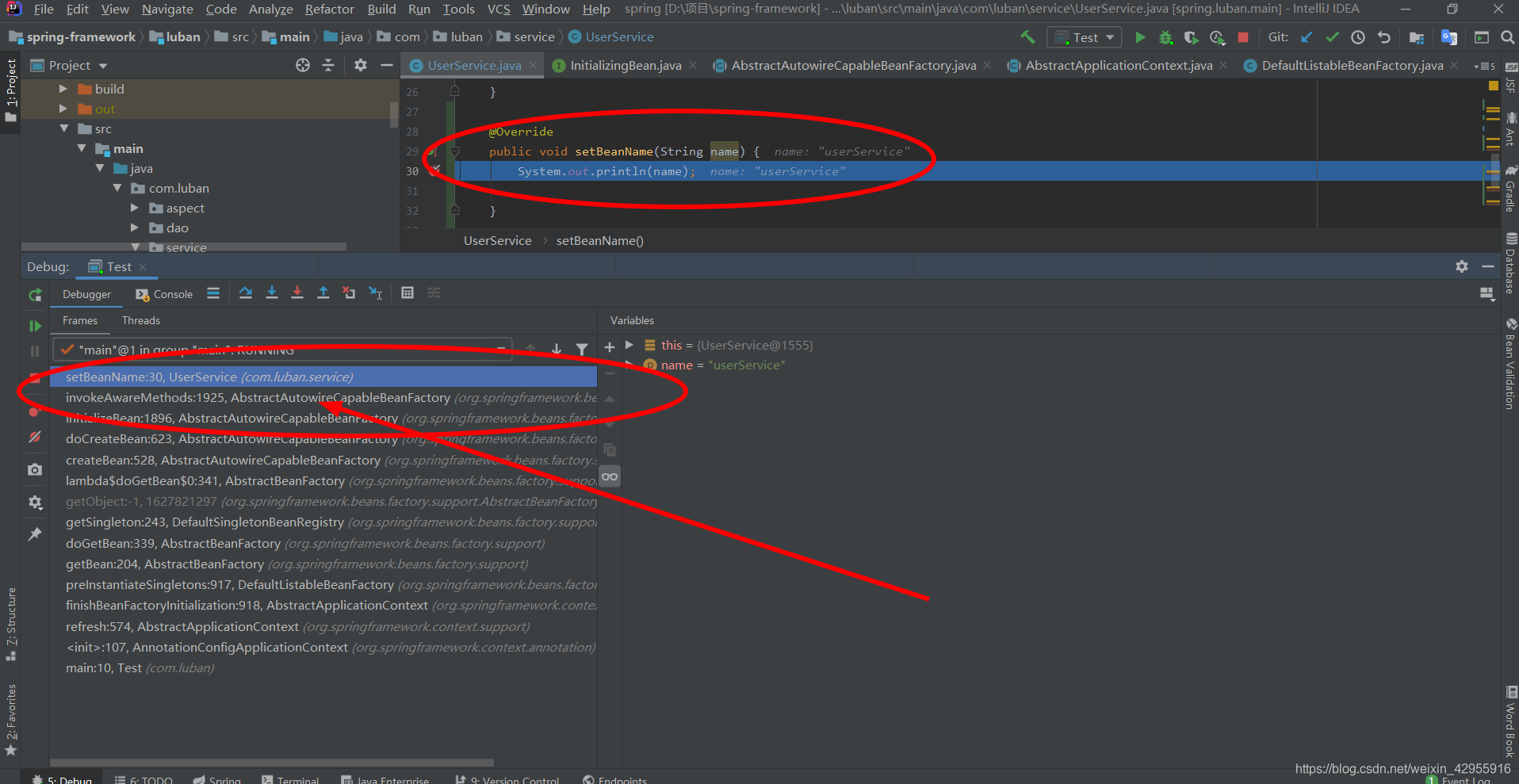Step Into the current method call
The height and width of the screenshot is (784, 1519).
click(x=272, y=293)
